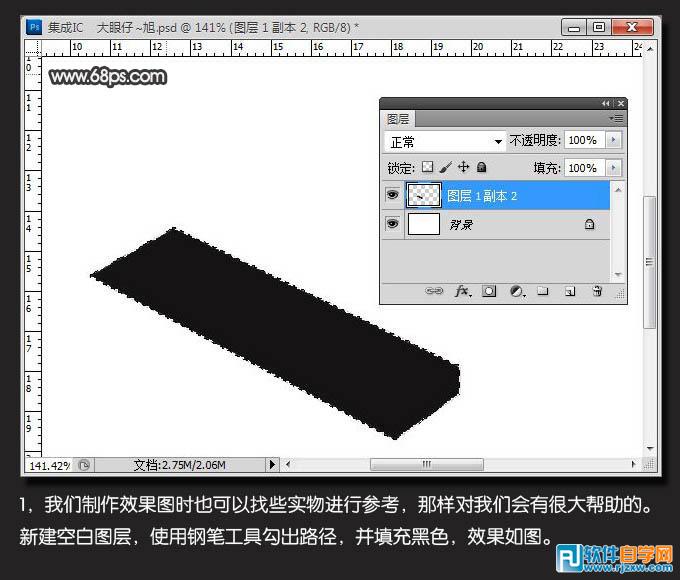
Task: Hide the 图层 1 副本 2 layer
Action: tap(392, 195)
